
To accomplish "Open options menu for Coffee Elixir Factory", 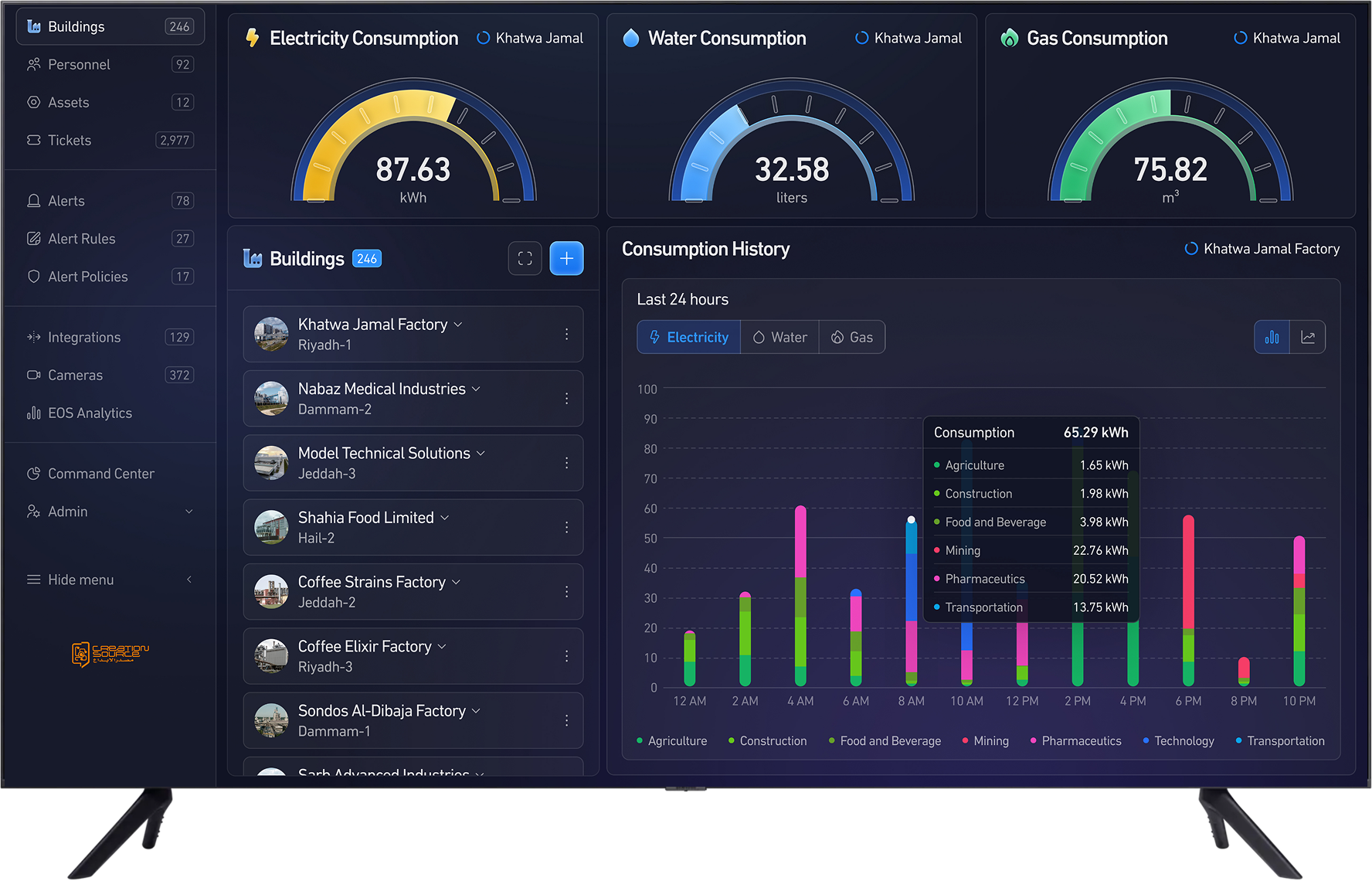I will [566, 656].
